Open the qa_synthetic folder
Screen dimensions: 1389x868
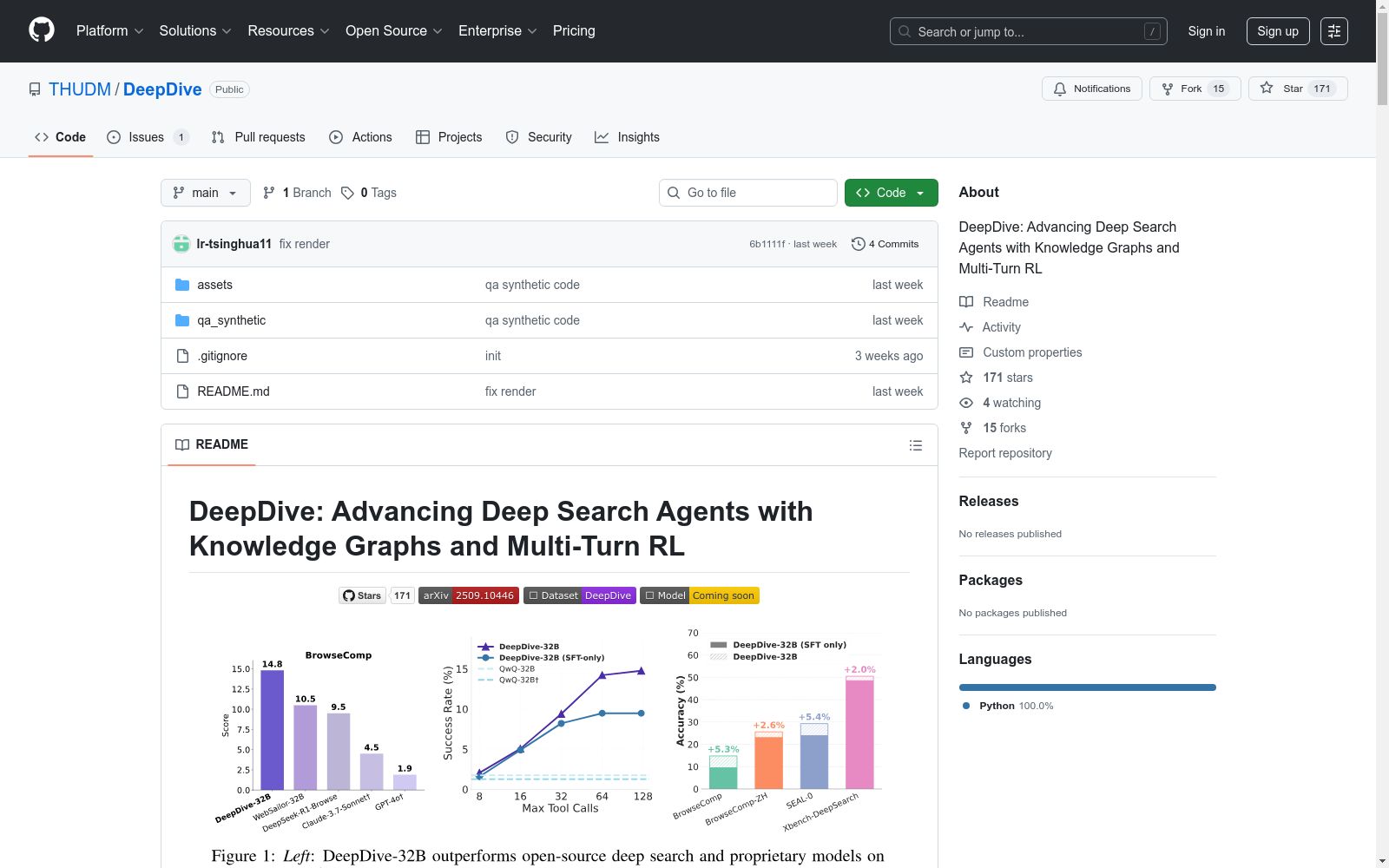click(x=232, y=320)
